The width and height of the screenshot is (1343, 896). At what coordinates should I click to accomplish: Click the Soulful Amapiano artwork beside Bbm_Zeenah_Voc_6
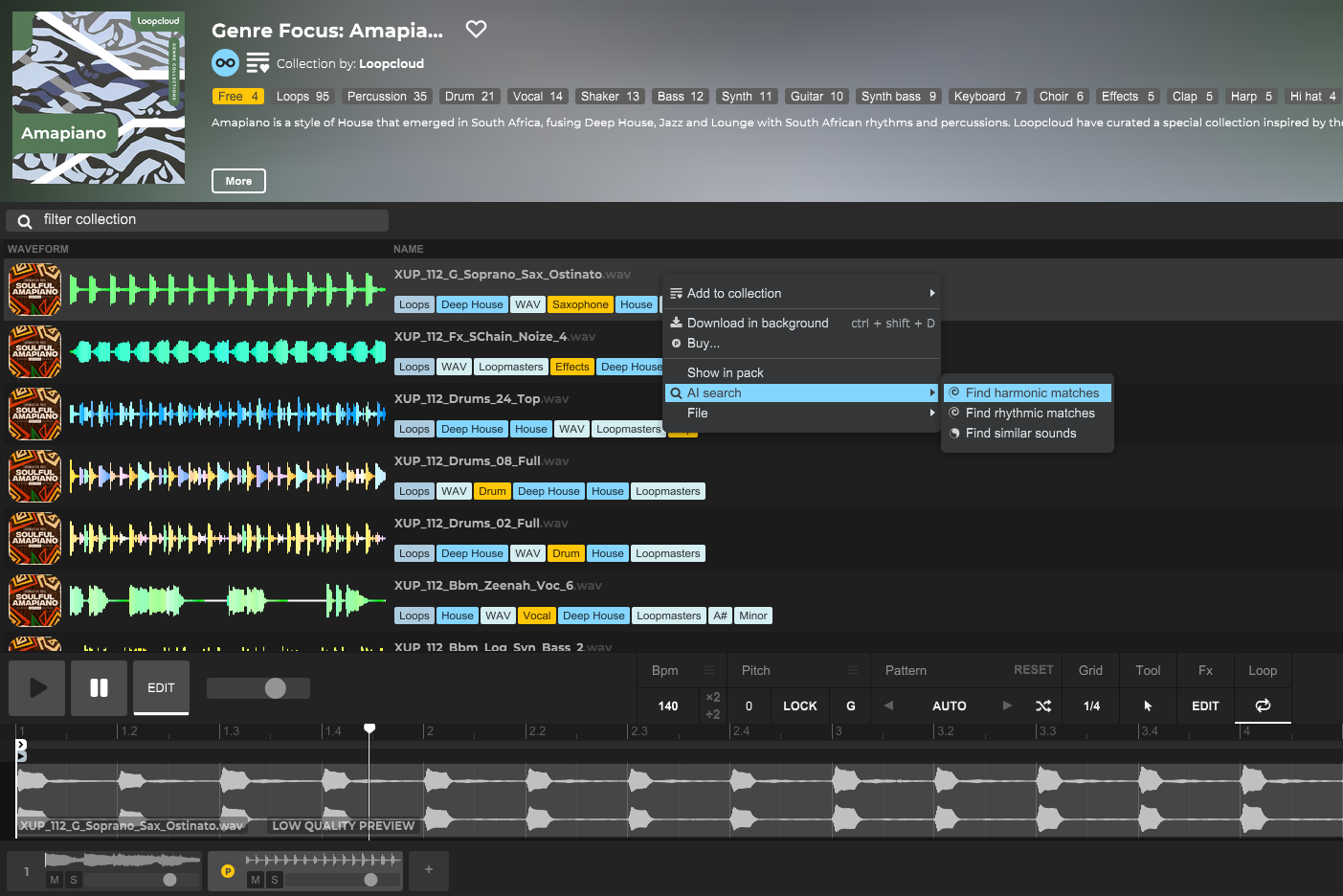(x=35, y=600)
